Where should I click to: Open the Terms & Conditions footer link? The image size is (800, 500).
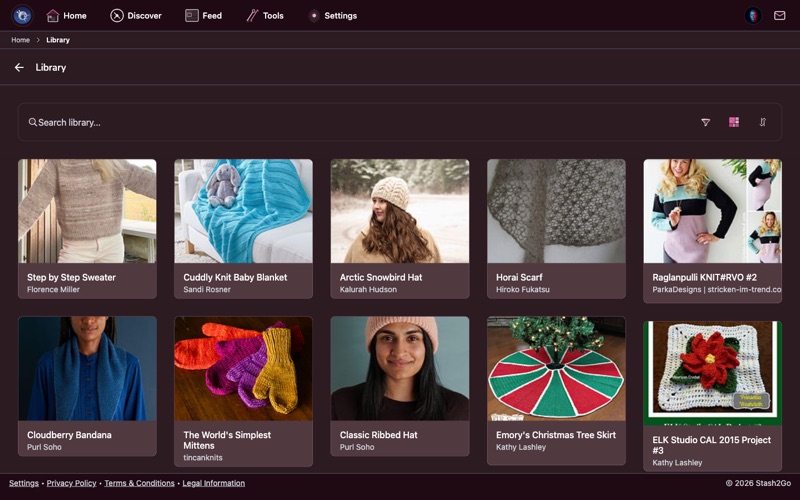tap(139, 483)
